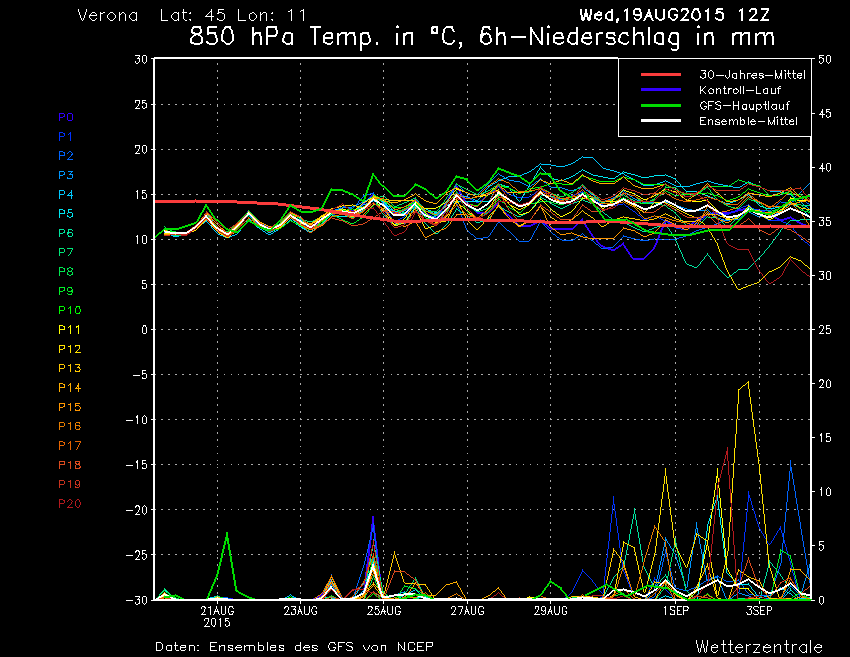The height and width of the screenshot is (657, 850).
Task: Click the P20 legend label
Action: click(x=70, y=504)
